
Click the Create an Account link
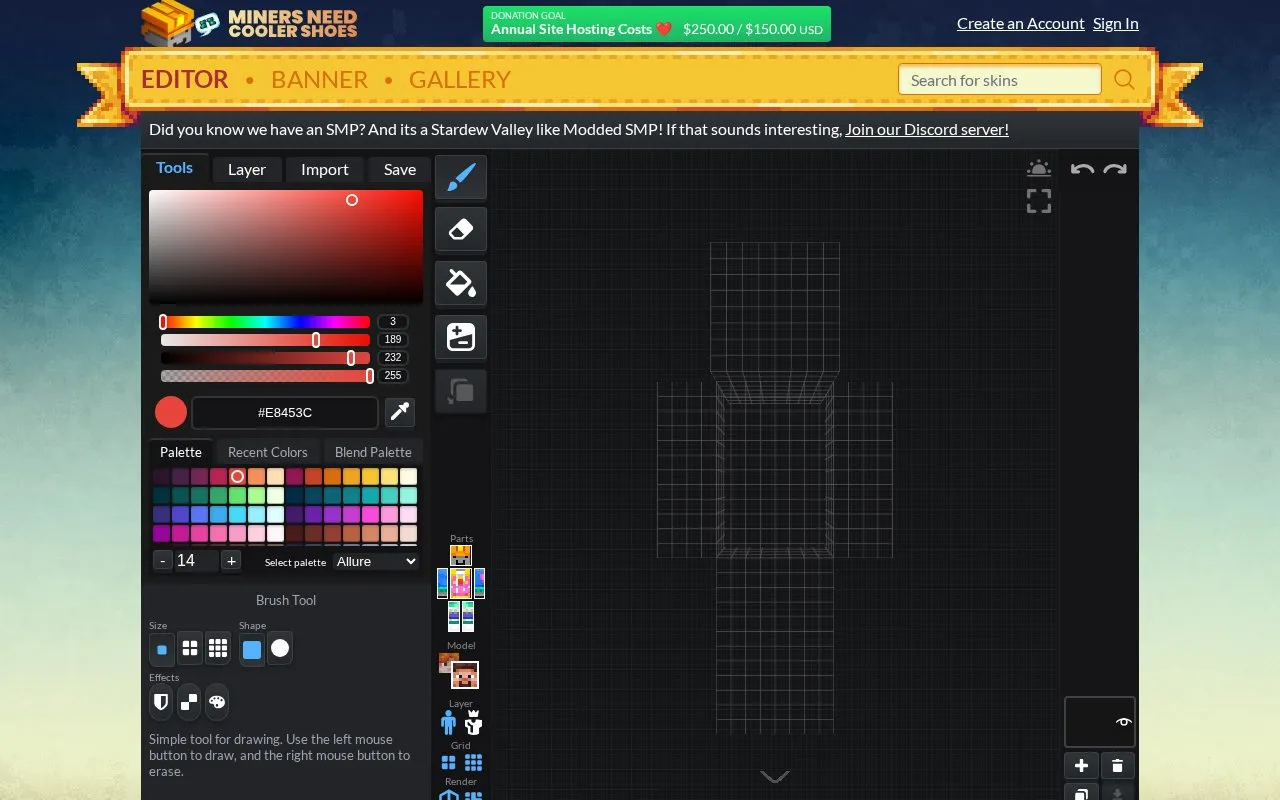tap(1020, 23)
